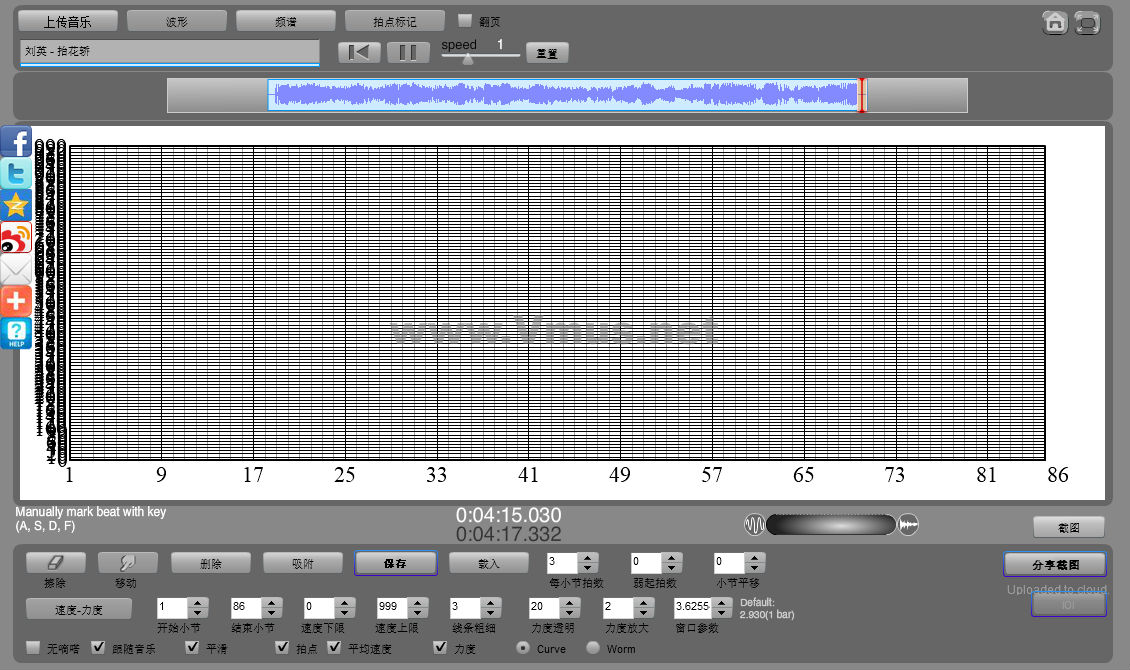Select the move (移动) tool

click(126, 563)
